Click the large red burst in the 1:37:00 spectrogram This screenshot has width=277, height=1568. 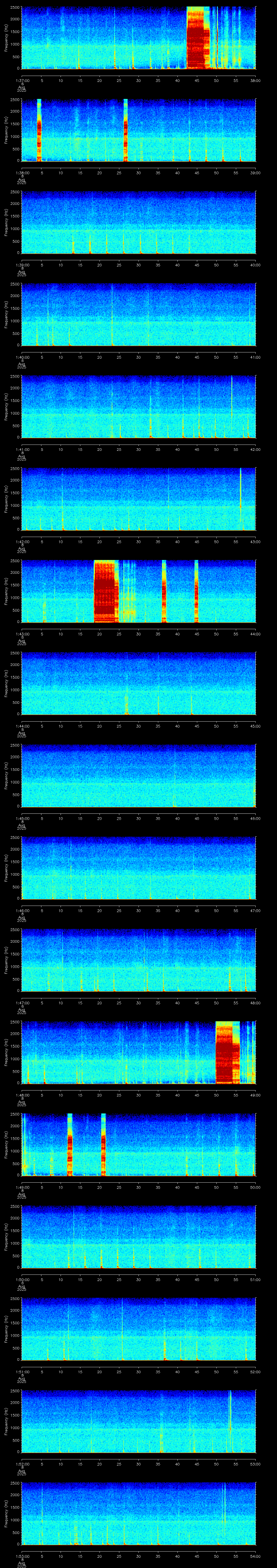point(198,38)
